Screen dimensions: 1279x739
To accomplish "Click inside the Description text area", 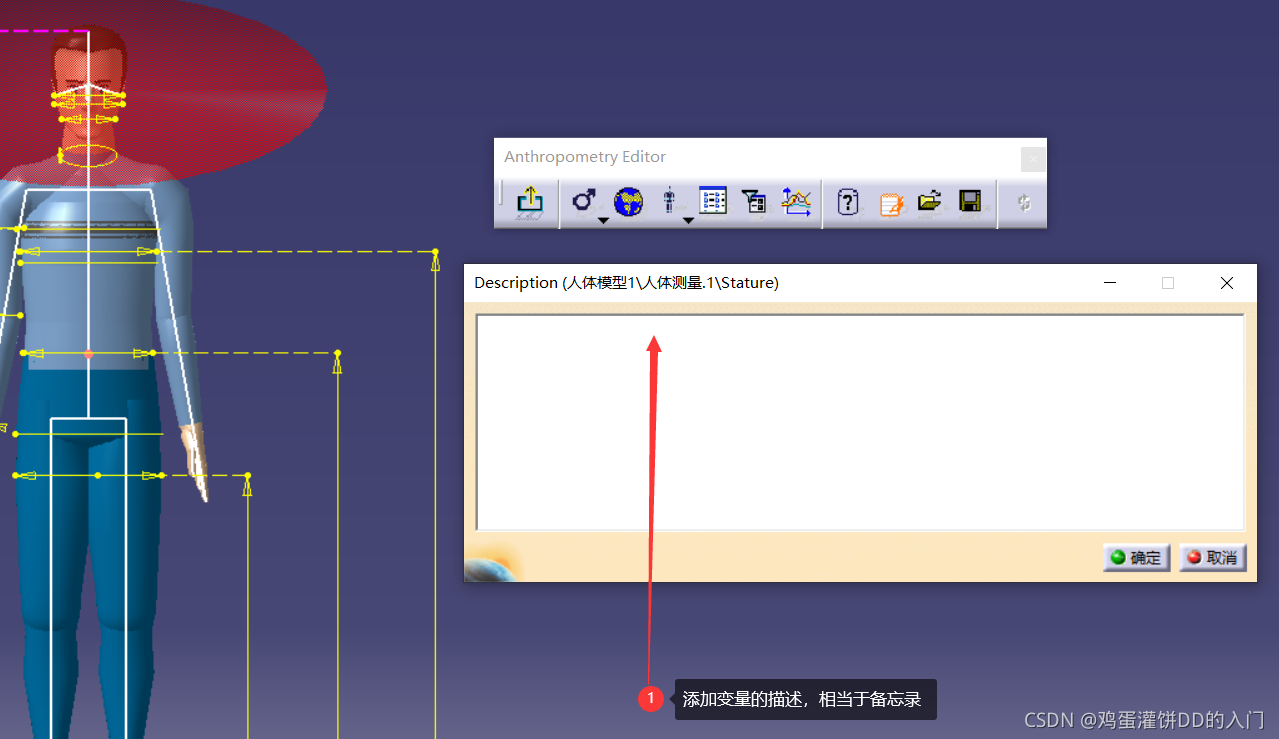I will pyautogui.click(x=860, y=422).
